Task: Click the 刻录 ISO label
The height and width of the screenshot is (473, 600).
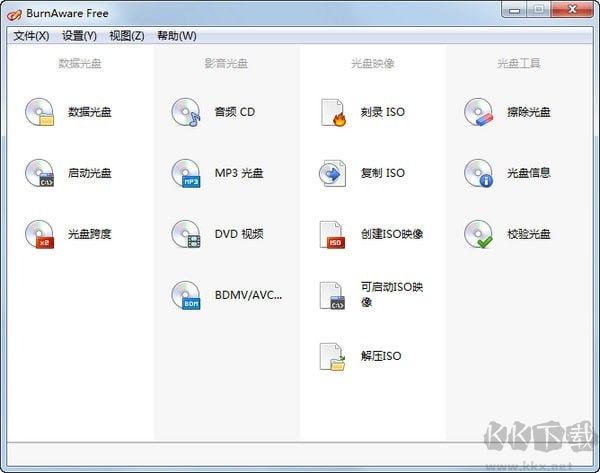Action: (383, 112)
